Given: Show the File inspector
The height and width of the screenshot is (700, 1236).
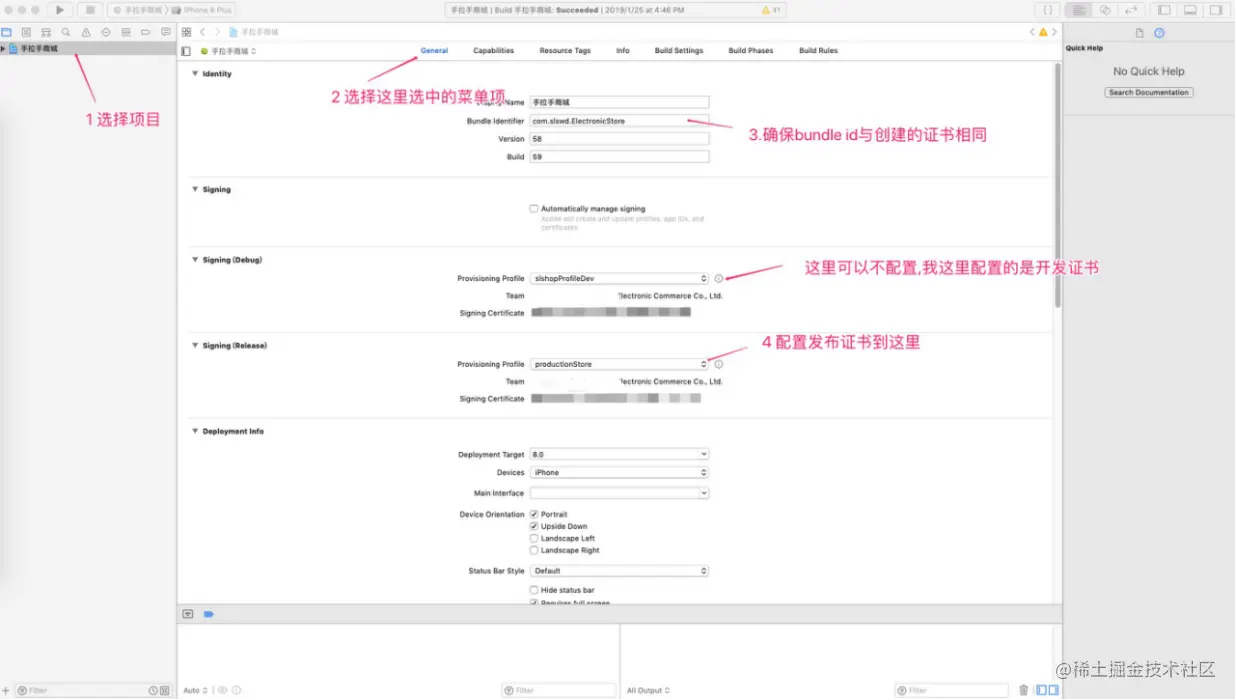Looking at the screenshot, I should (x=1139, y=33).
